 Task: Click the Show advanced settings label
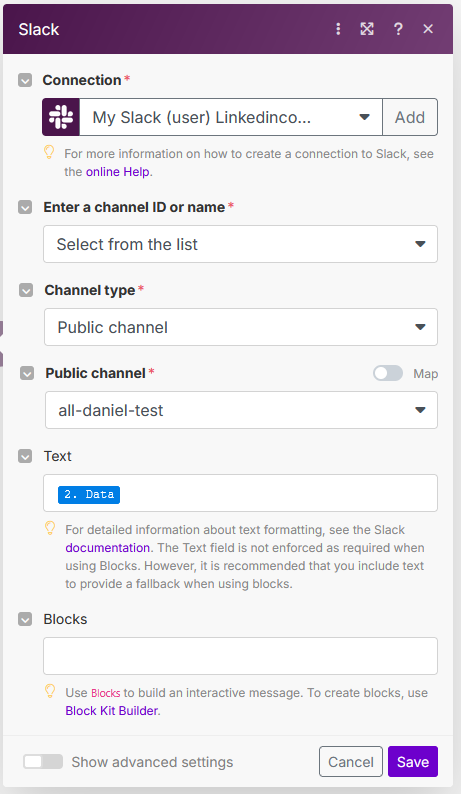pyautogui.click(x=152, y=762)
